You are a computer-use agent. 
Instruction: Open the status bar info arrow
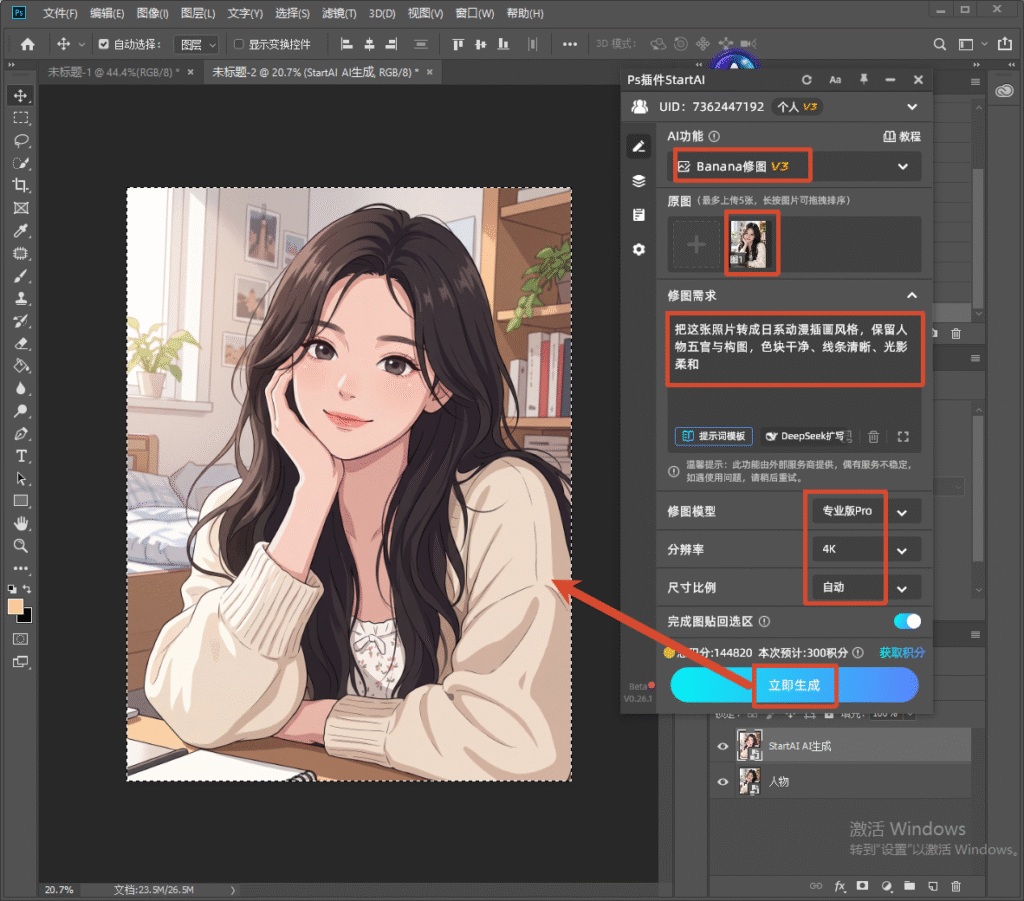pyautogui.click(x=233, y=890)
